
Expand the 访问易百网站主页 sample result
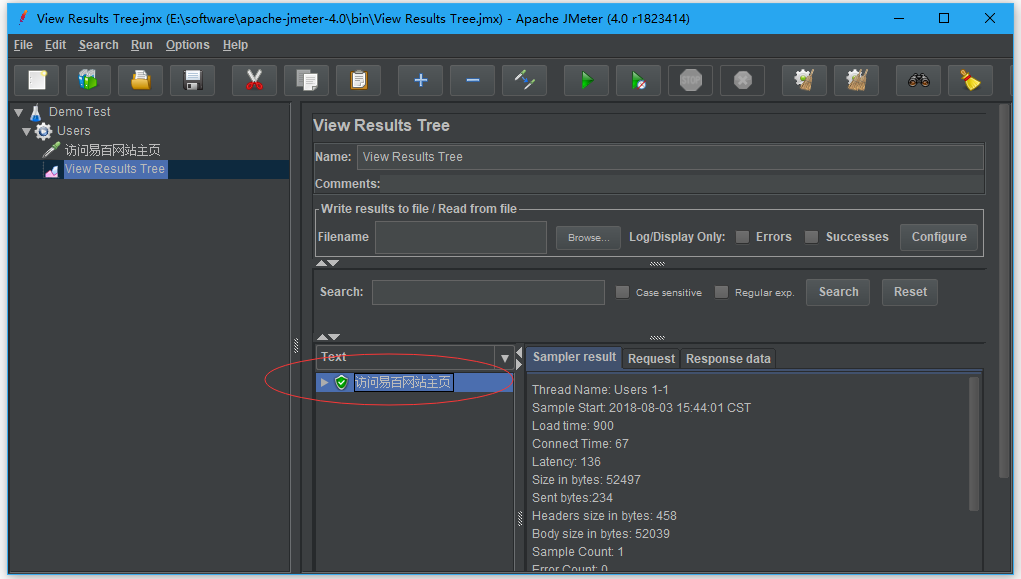324,382
